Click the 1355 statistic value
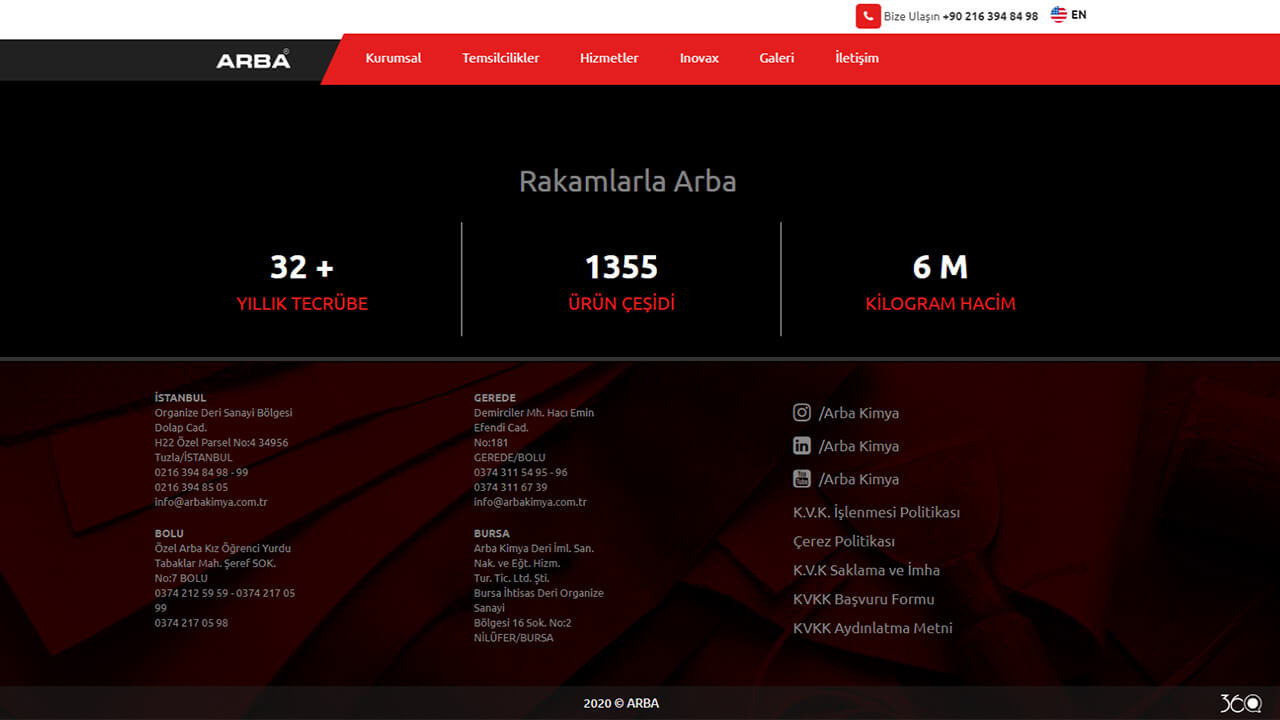The width and height of the screenshot is (1280, 720). point(621,267)
